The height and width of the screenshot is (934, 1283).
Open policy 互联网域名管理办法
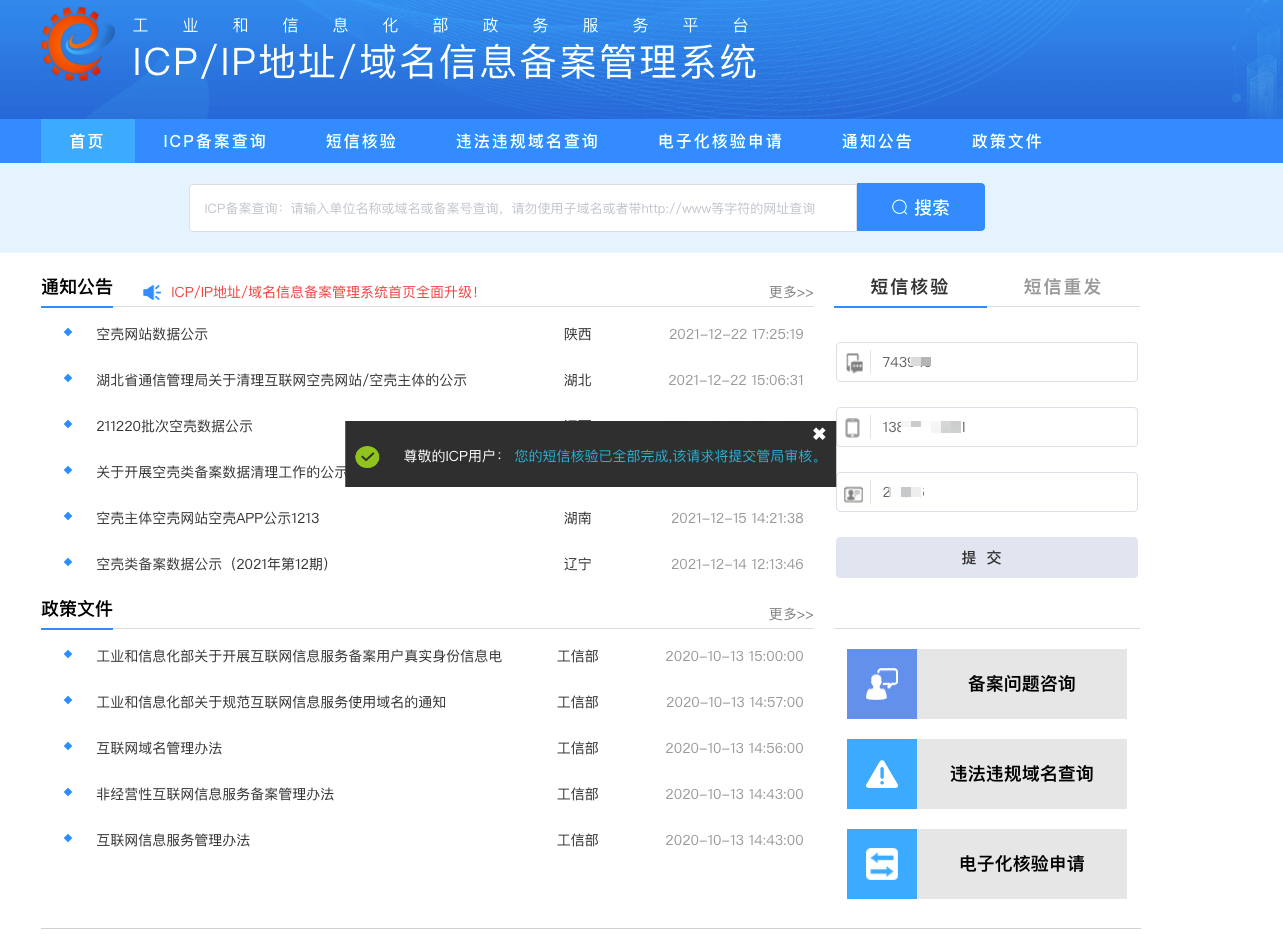tap(159, 748)
